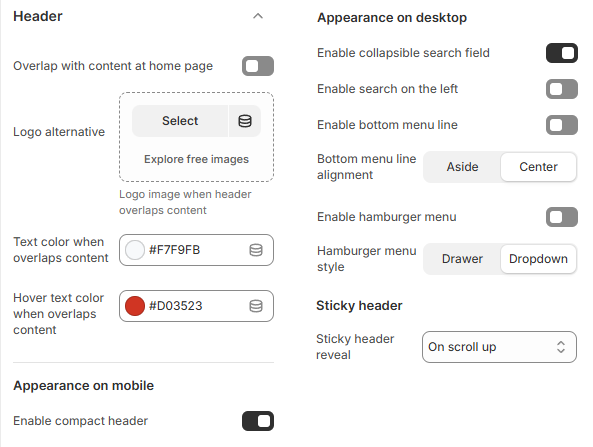
Task: Enable search on the left toggle
Action: (562, 89)
